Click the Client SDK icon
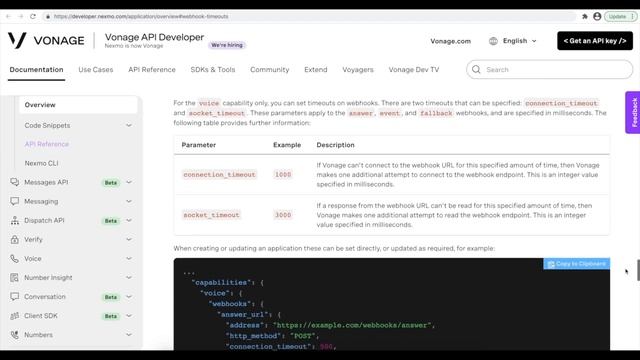640x360 pixels. pyautogui.click(x=15, y=316)
